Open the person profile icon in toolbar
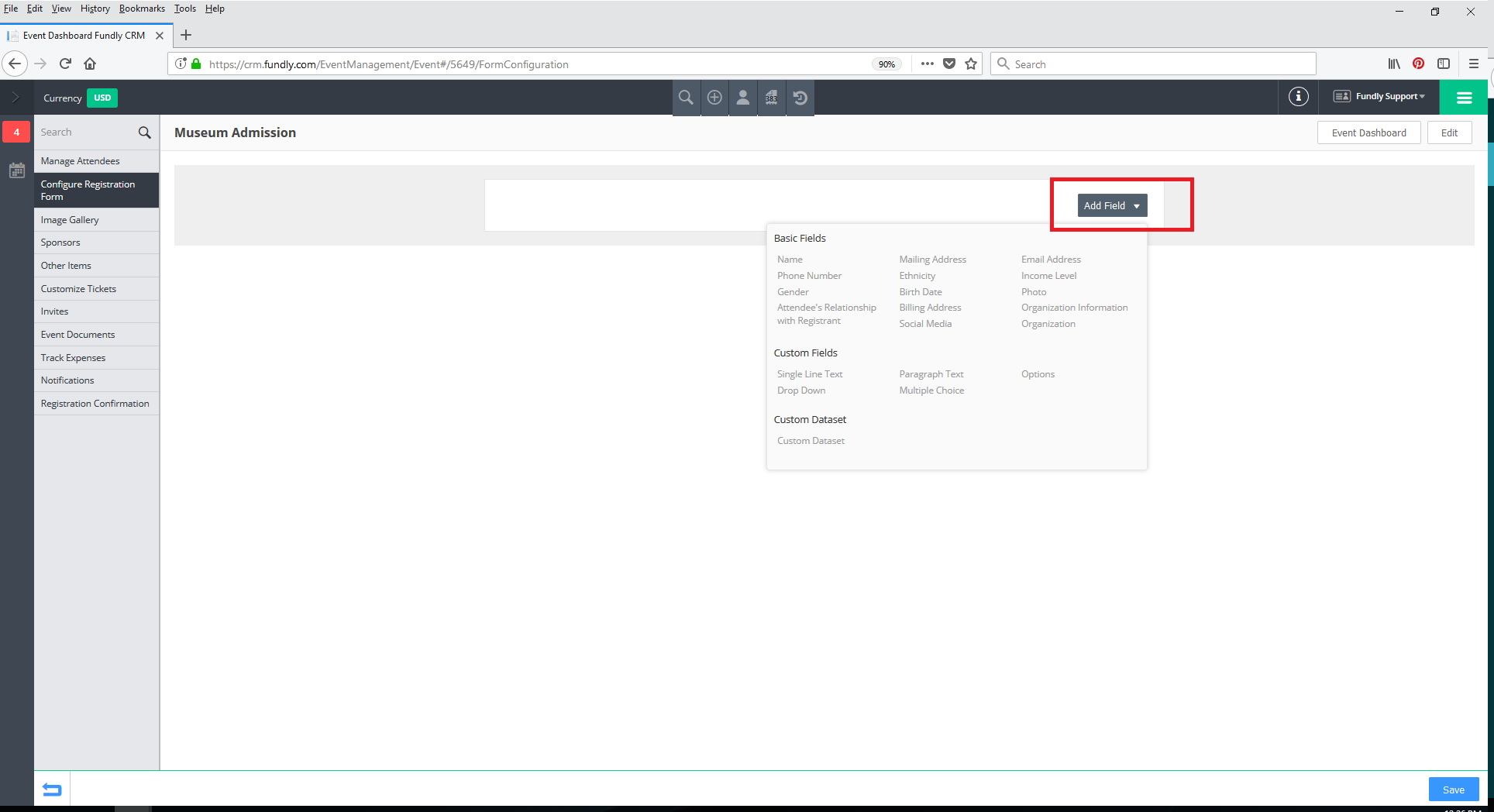This screenshot has width=1494, height=812. click(x=743, y=98)
